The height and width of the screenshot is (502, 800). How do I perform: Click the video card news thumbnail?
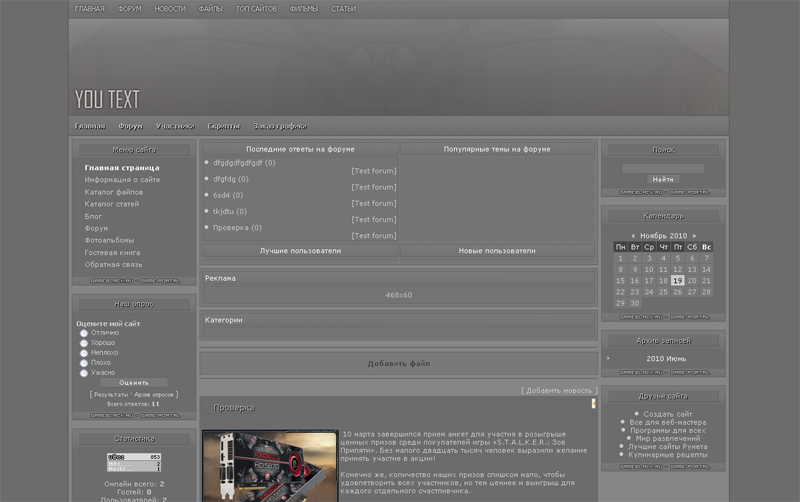(x=270, y=466)
